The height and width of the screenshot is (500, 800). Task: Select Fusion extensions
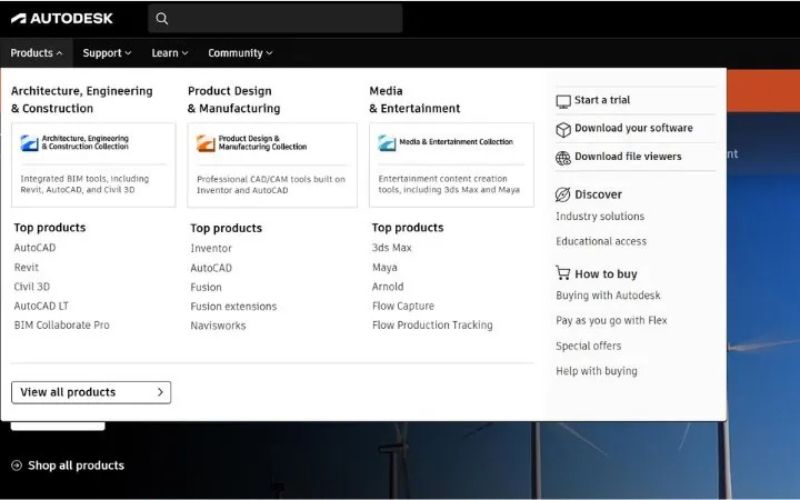tap(233, 307)
